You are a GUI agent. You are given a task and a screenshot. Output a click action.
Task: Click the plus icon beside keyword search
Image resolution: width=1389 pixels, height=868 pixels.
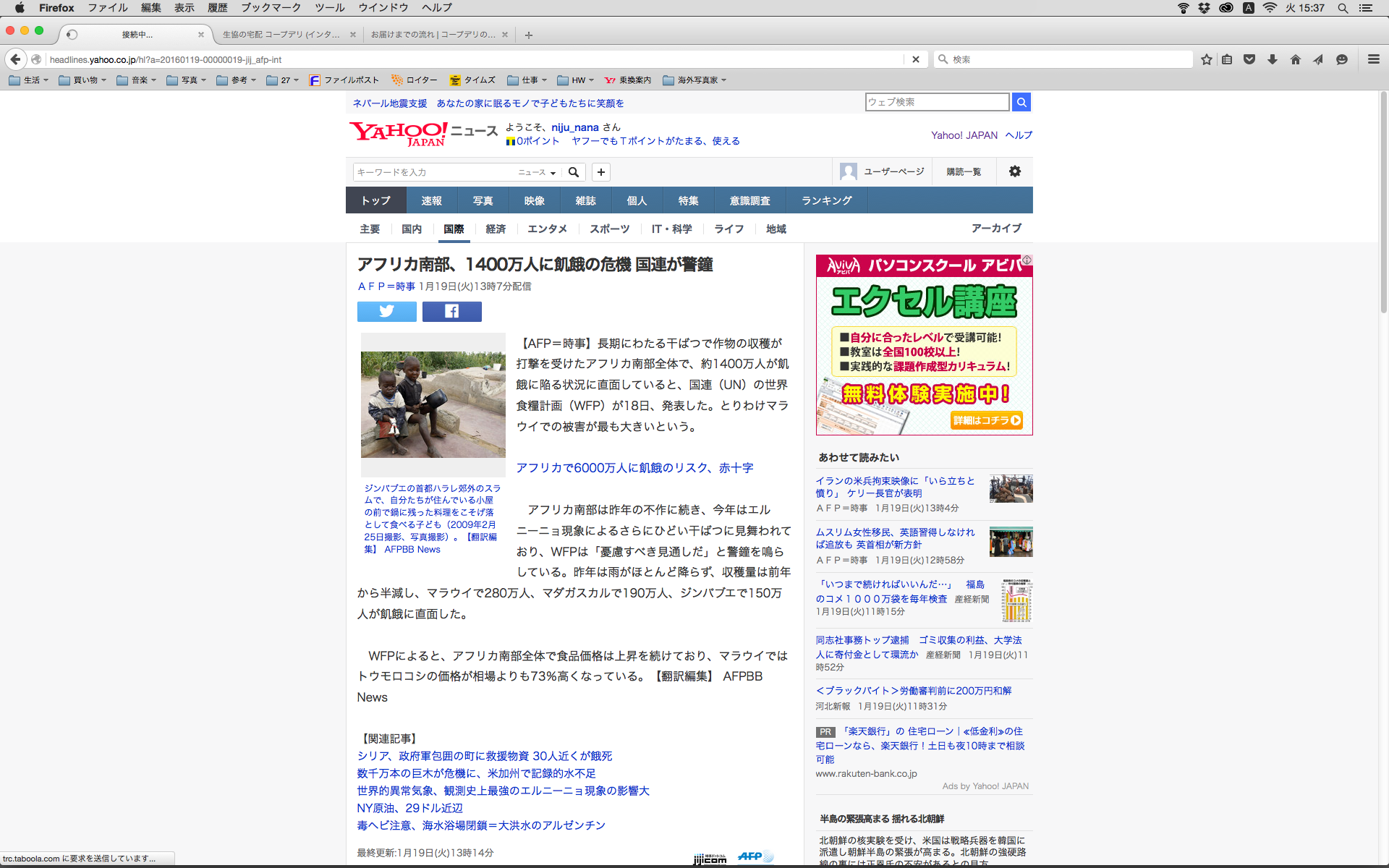(x=600, y=172)
